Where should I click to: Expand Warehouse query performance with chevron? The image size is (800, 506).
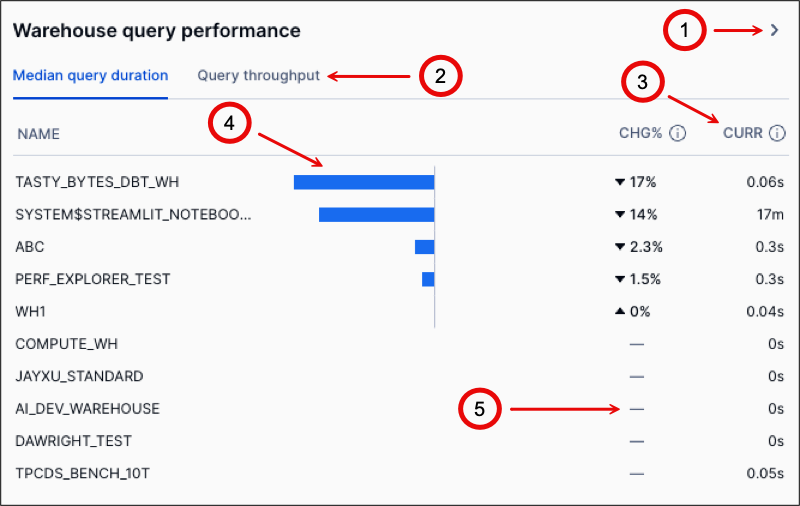tap(774, 31)
